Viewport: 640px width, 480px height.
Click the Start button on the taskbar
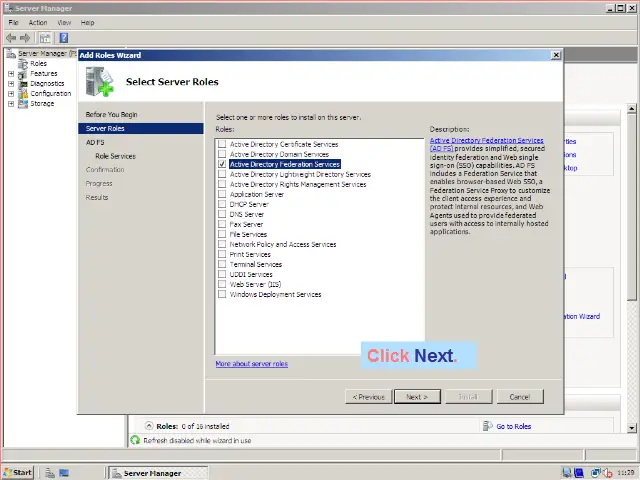coord(18,473)
